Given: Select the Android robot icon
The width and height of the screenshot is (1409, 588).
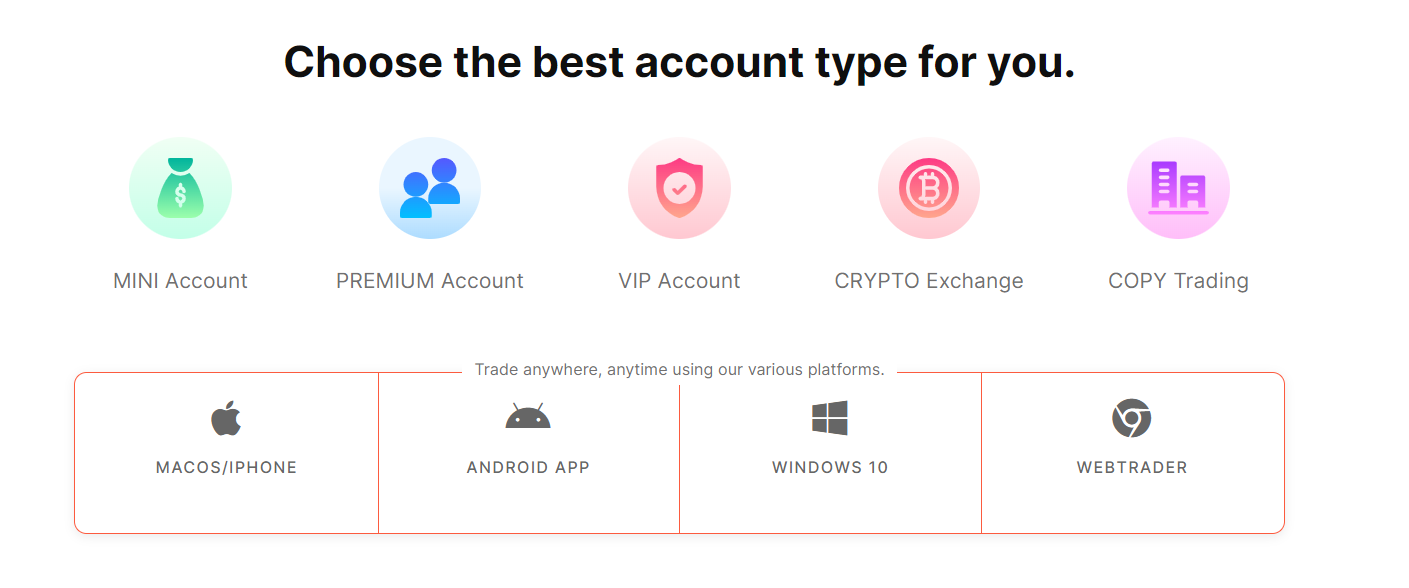Looking at the screenshot, I should point(528,416).
